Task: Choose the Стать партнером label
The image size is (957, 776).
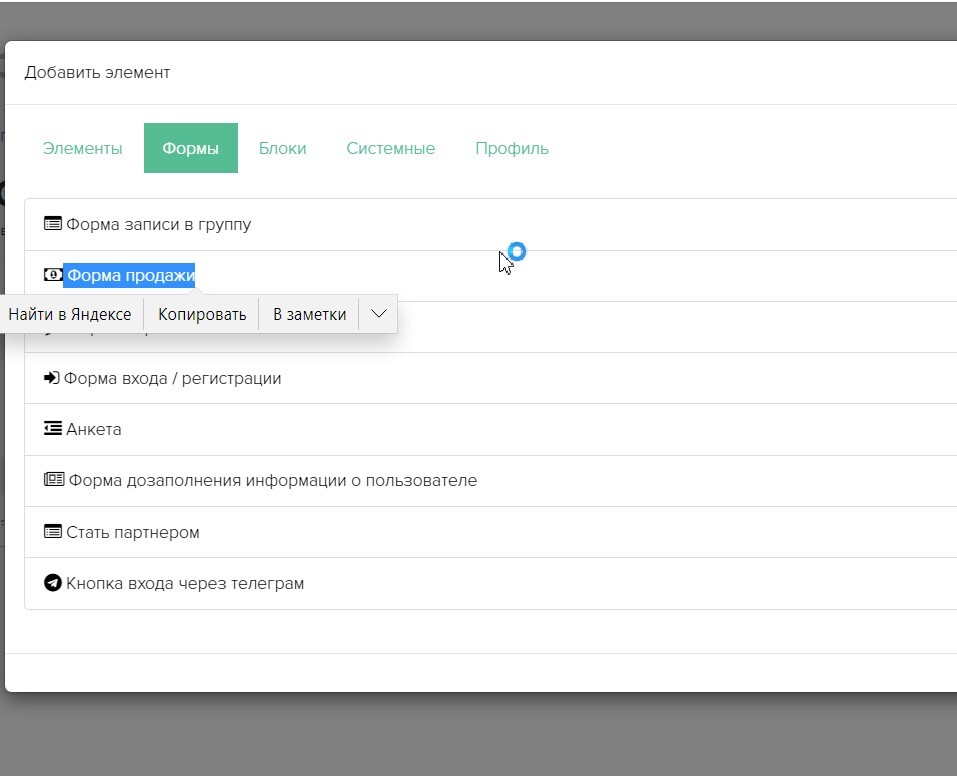Action: [x=133, y=532]
